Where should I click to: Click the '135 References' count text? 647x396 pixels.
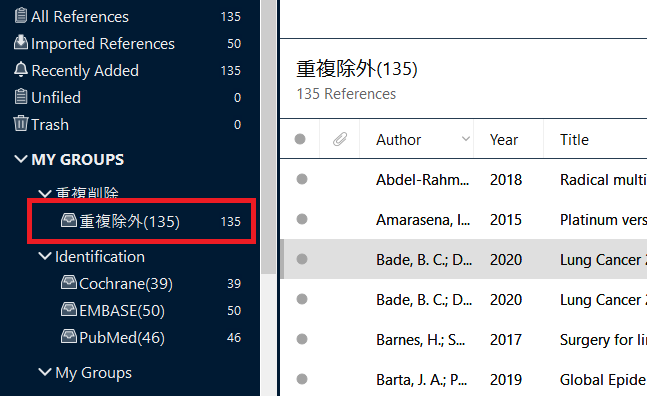(x=346, y=94)
